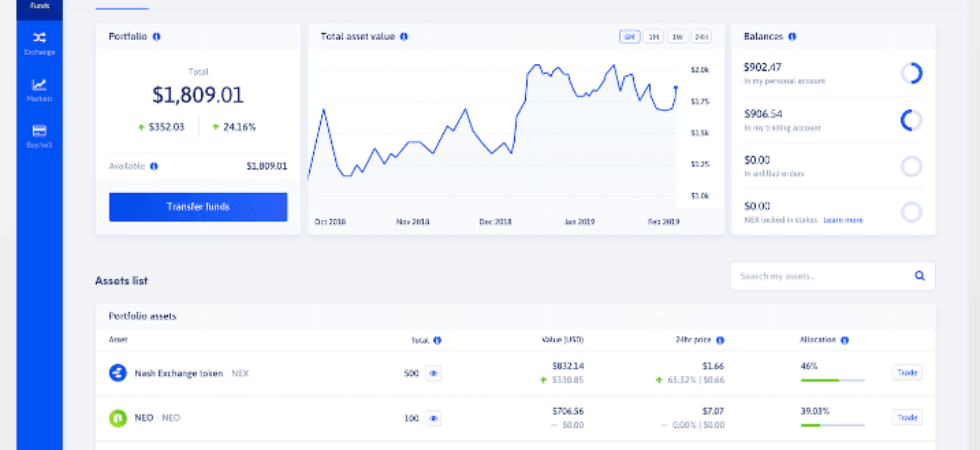Click info icon next to Balances heading
The width and height of the screenshot is (980, 450).
(x=792, y=36)
